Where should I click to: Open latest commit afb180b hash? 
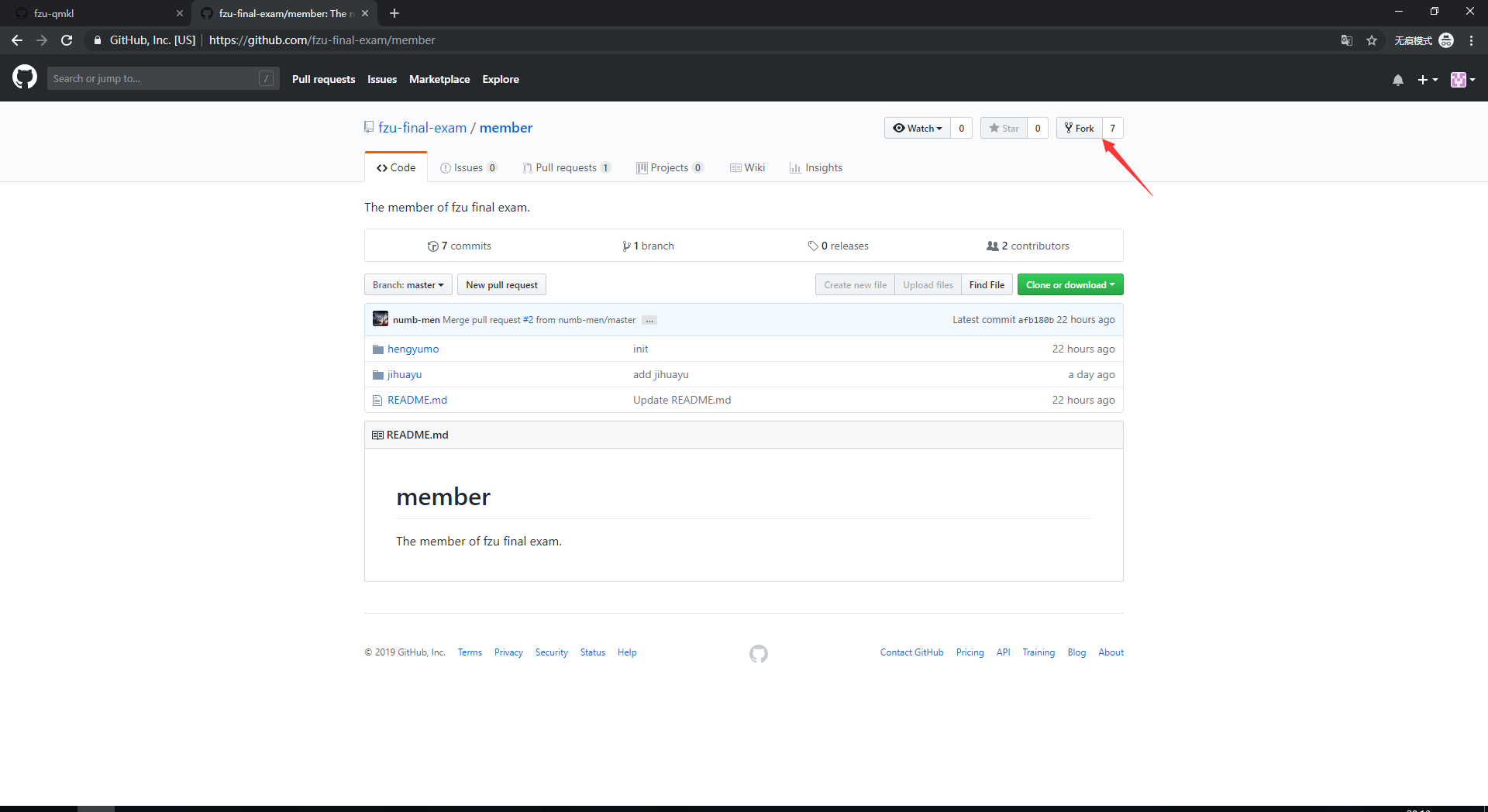click(1035, 320)
